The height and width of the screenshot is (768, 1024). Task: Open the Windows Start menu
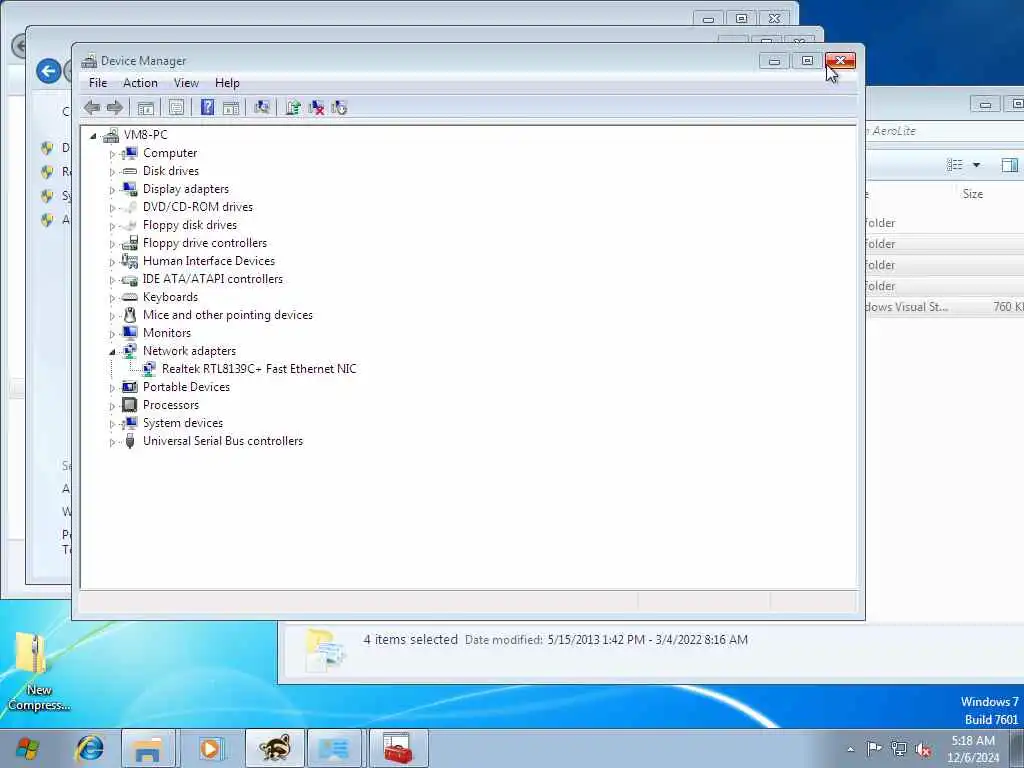(27, 748)
